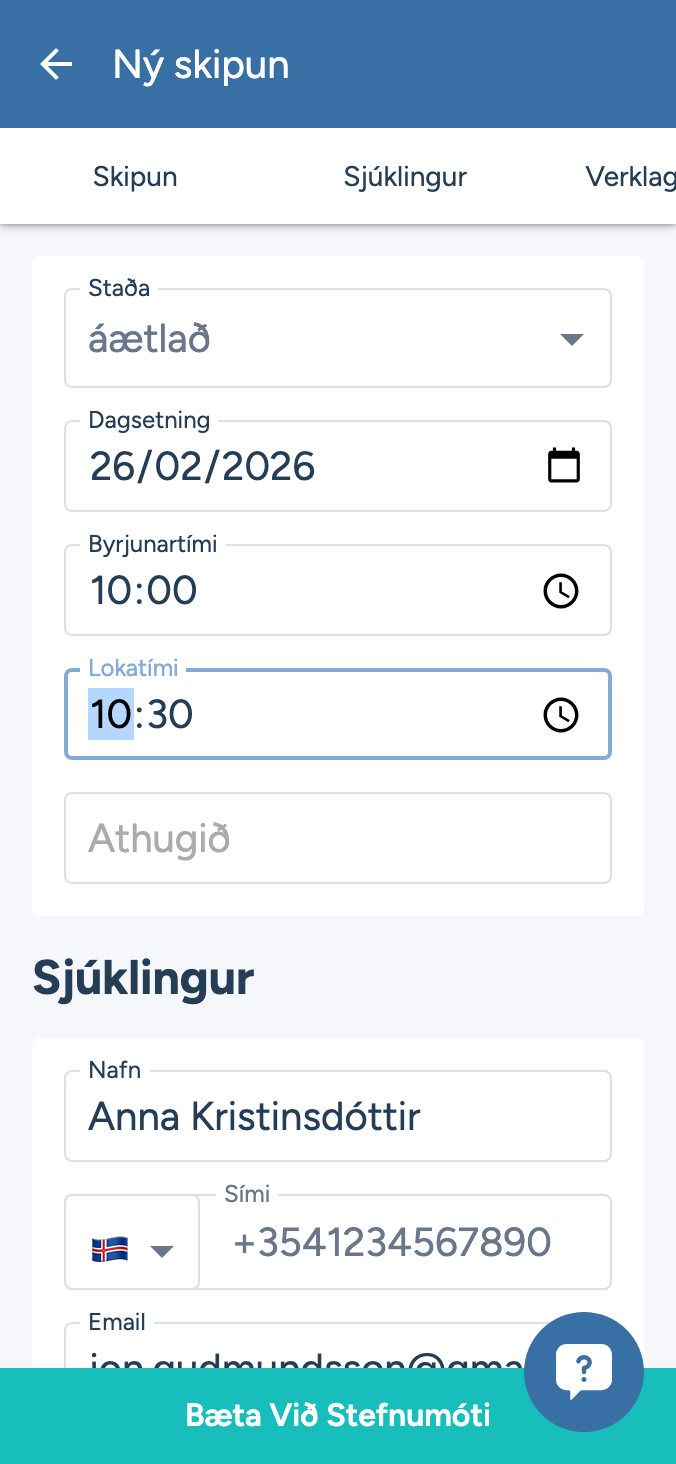
Task: Click the Athugið notes field
Action: coord(338,838)
